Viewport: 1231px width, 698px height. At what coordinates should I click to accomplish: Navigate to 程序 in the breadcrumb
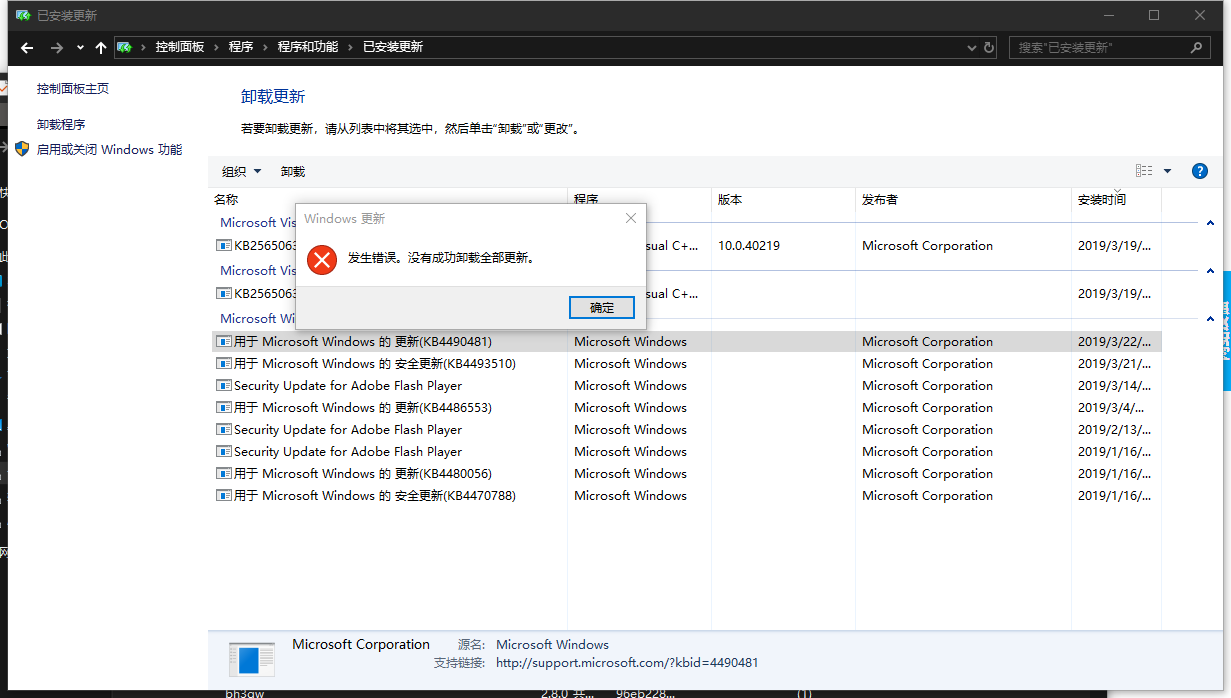click(241, 47)
